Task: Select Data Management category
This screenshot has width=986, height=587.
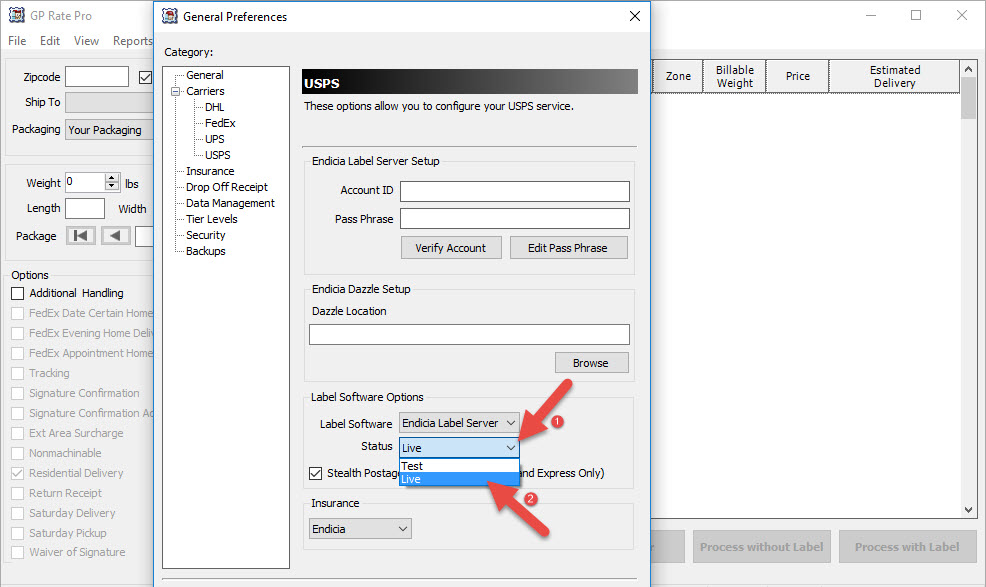Action: [230, 203]
